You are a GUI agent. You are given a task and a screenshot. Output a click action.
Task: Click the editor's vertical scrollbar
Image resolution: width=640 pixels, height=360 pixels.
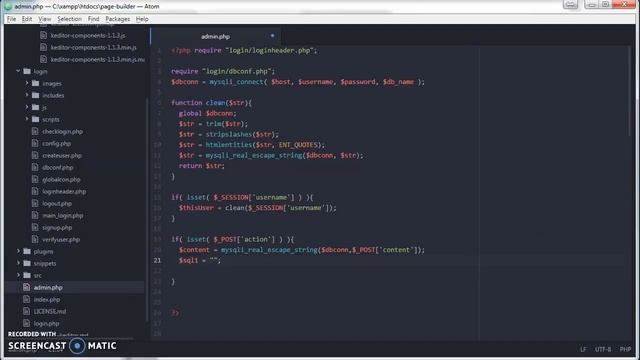point(630,90)
